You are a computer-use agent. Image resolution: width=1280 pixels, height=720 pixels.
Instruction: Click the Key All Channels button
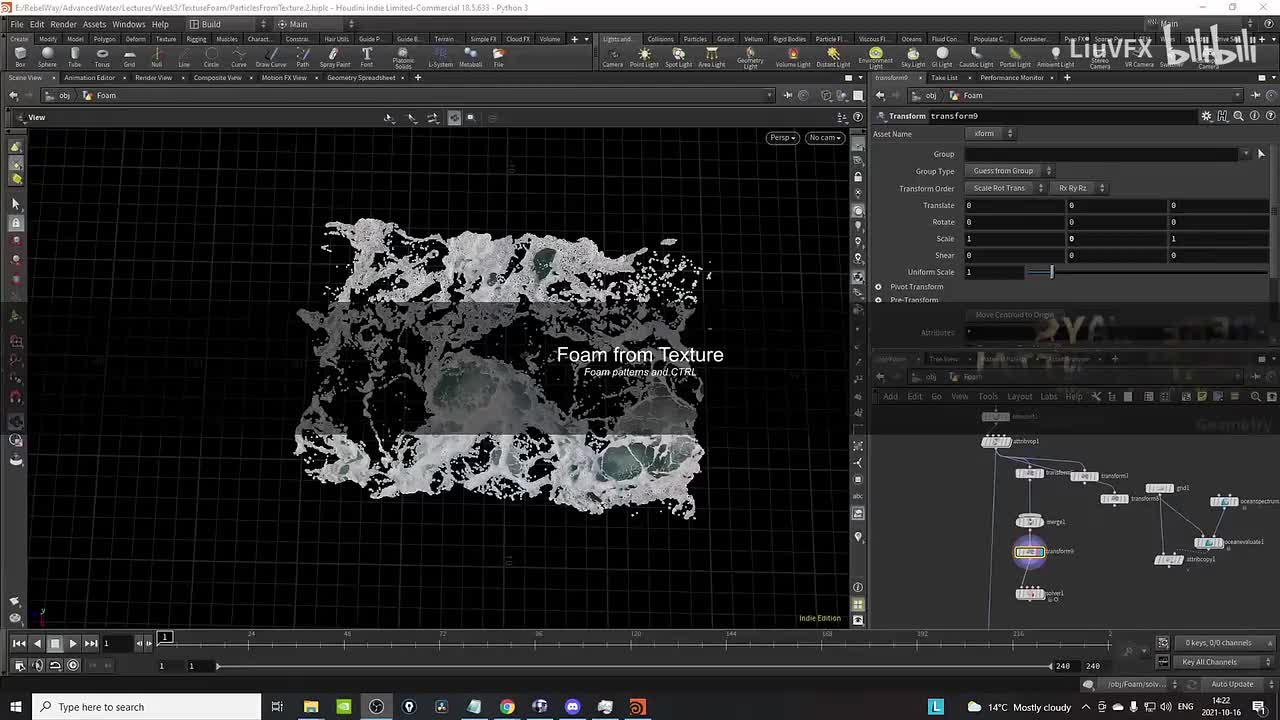[x=1210, y=662]
